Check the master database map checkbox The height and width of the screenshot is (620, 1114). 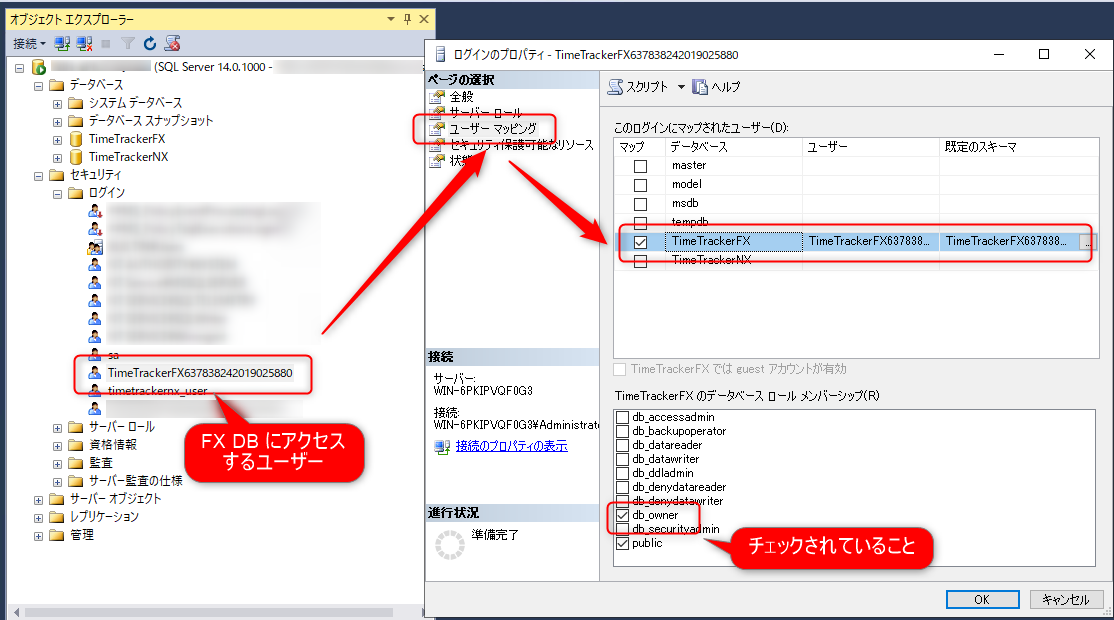click(x=640, y=166)
